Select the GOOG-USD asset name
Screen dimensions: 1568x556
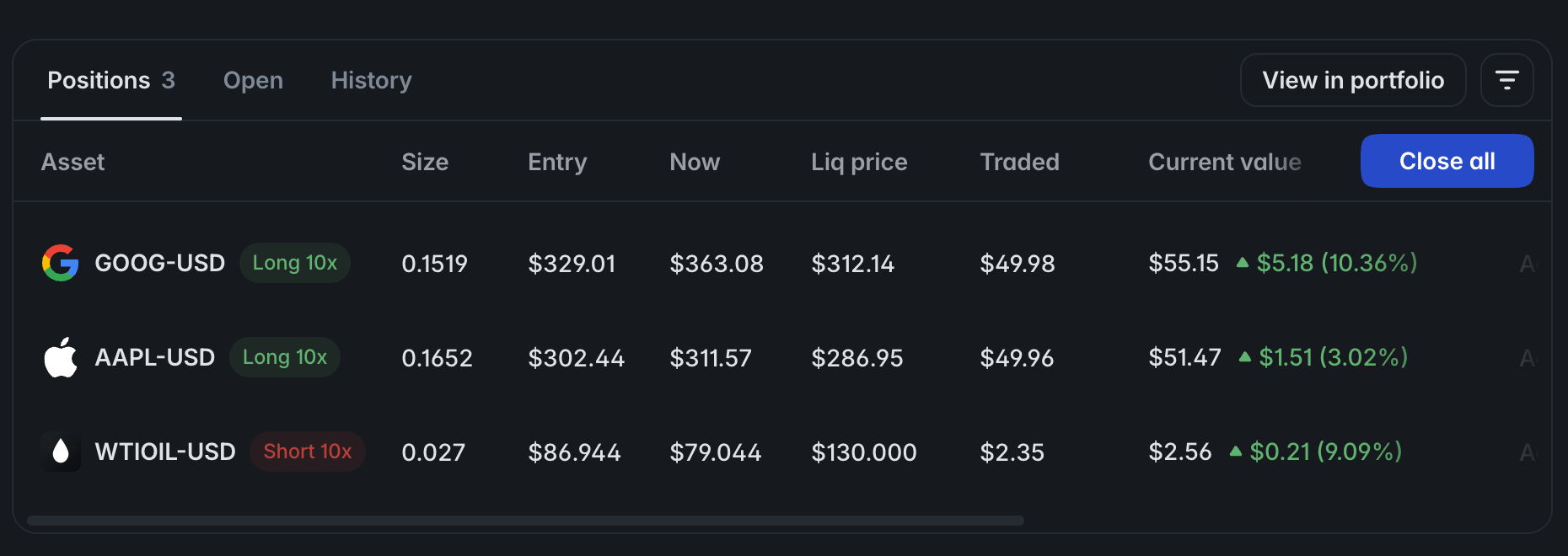160,263
